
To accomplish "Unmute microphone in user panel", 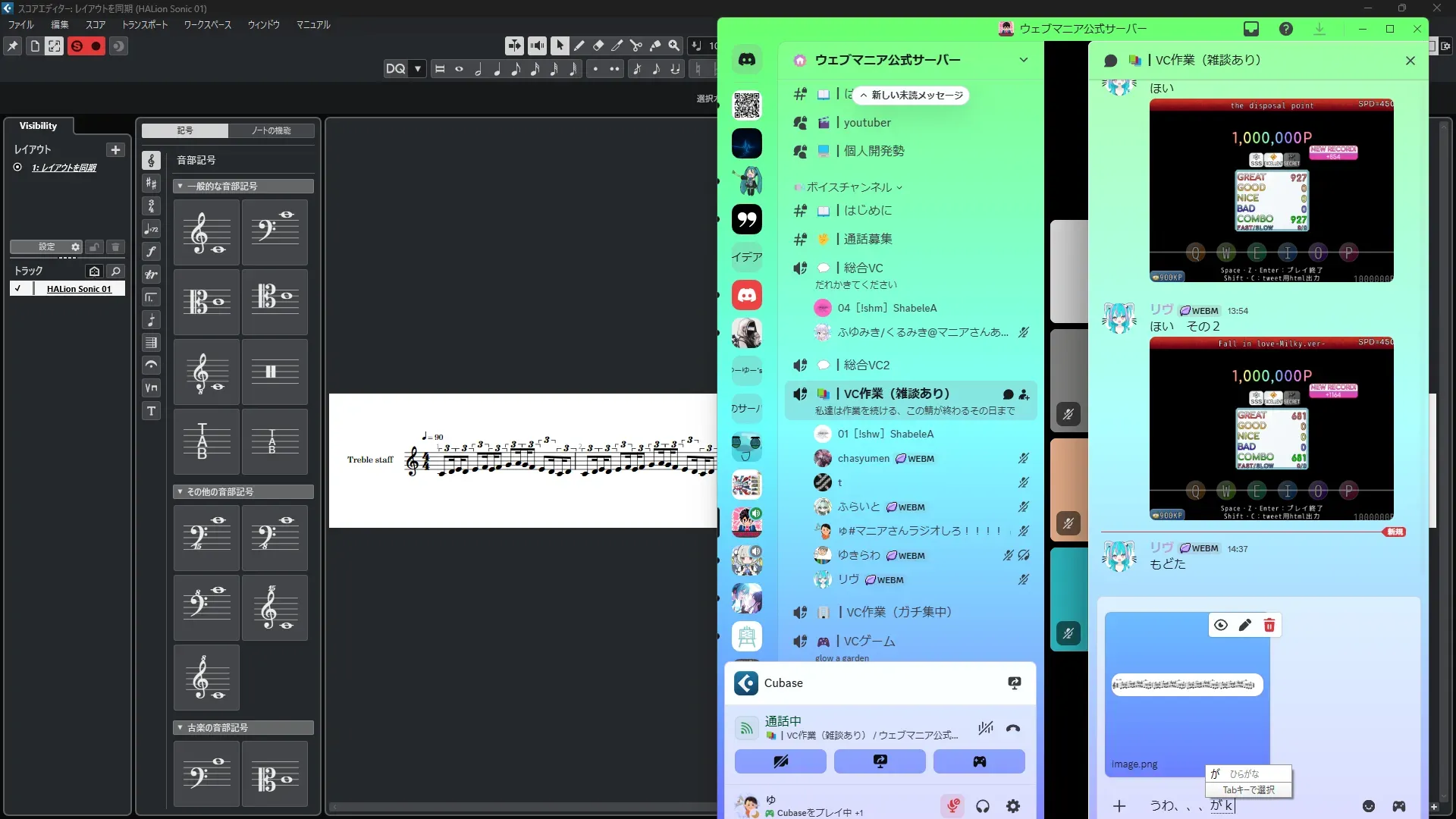I will pyautogui.click(x=953, y=806).
